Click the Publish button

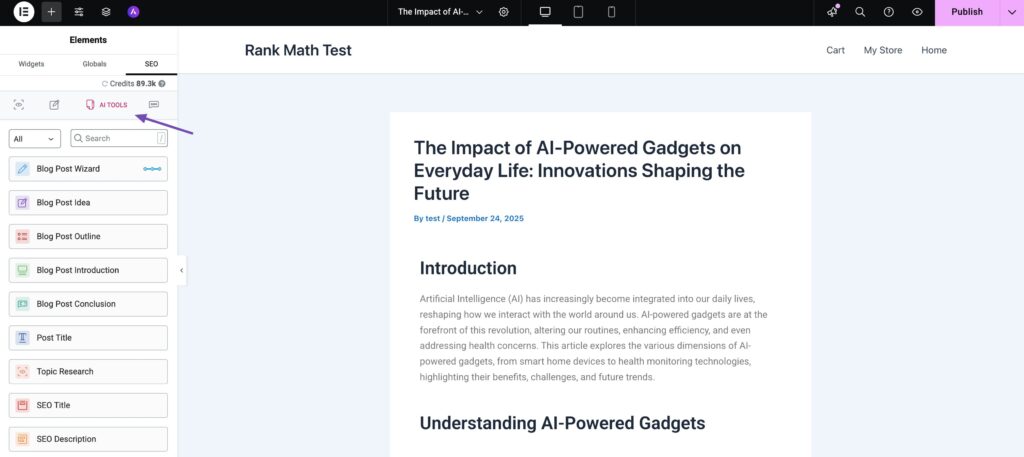[966, 12]
